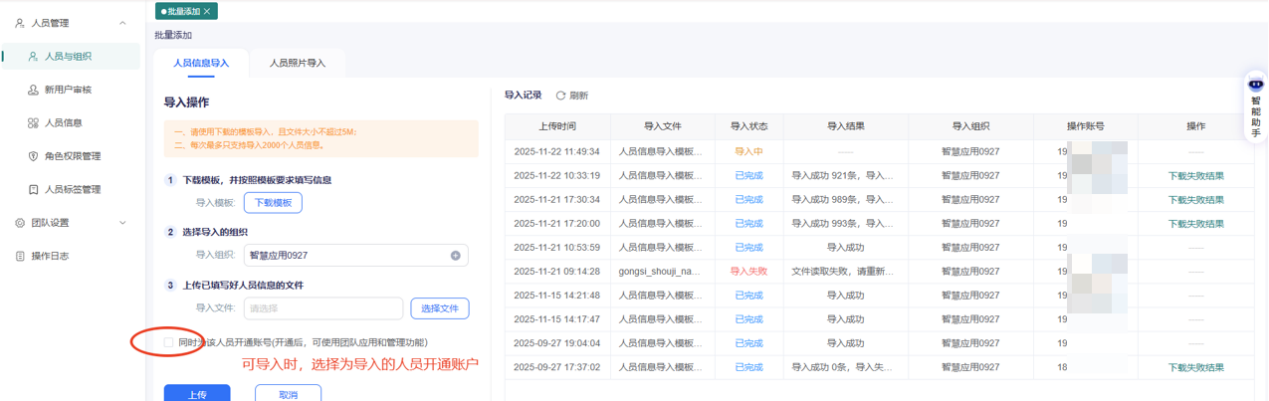
Task: Select the 人员信息 grid icon
Action: pyautogui.click(x=33, y=122)
